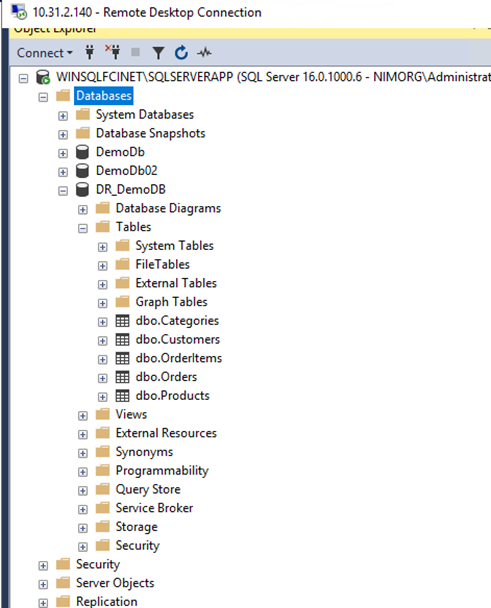Select the DemoDb database label
491x608 pixels.
[x=120, y=152]
